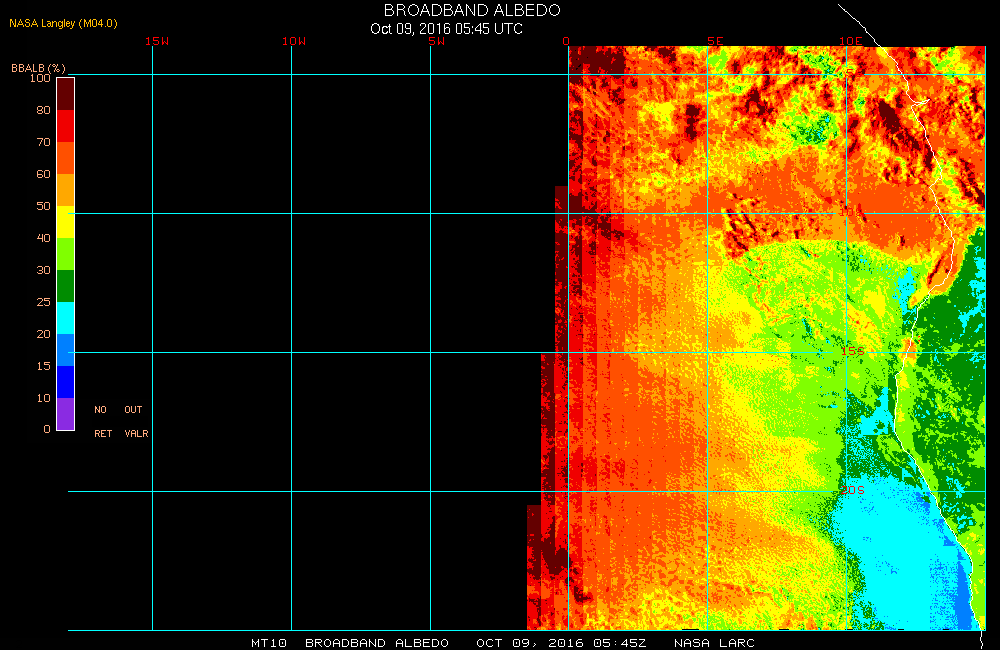Select the 10E longitude label
Viewport: 1000px width, 650px height.
(850, 41)
